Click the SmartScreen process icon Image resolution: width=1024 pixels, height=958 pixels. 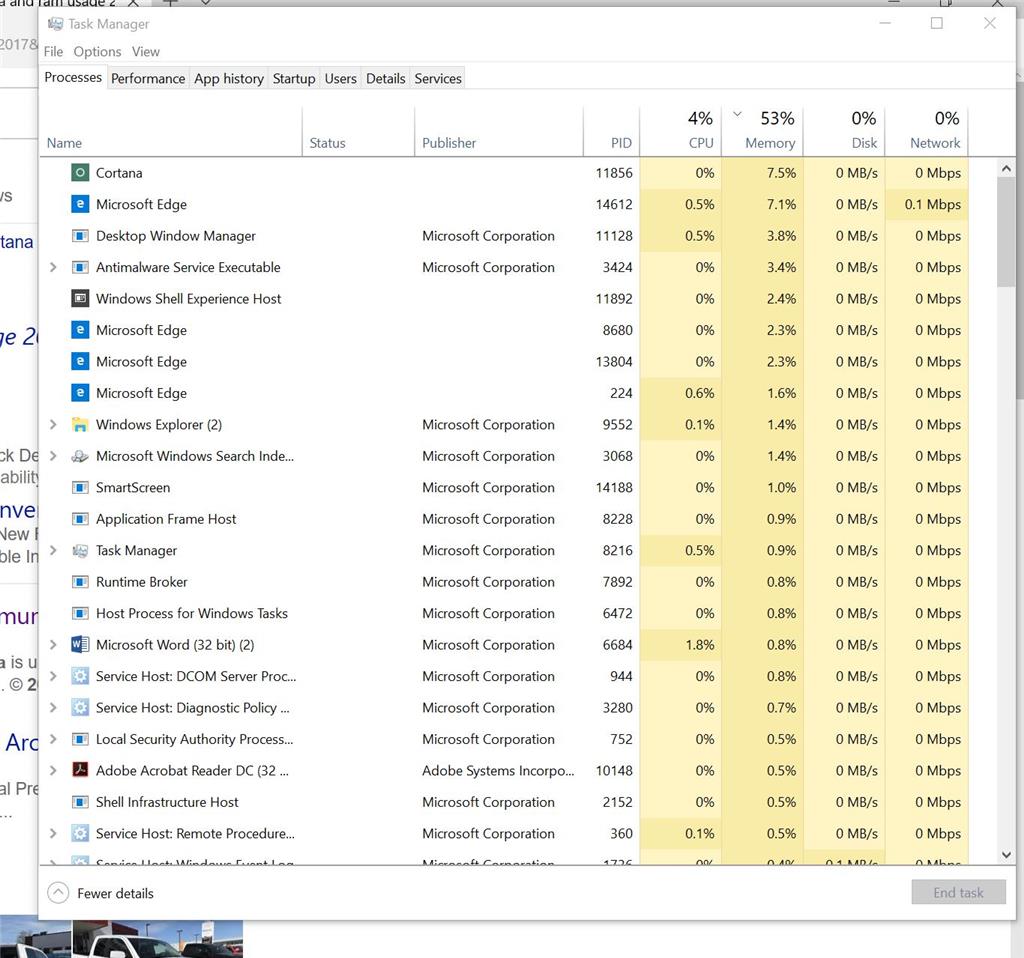[80, 487]
